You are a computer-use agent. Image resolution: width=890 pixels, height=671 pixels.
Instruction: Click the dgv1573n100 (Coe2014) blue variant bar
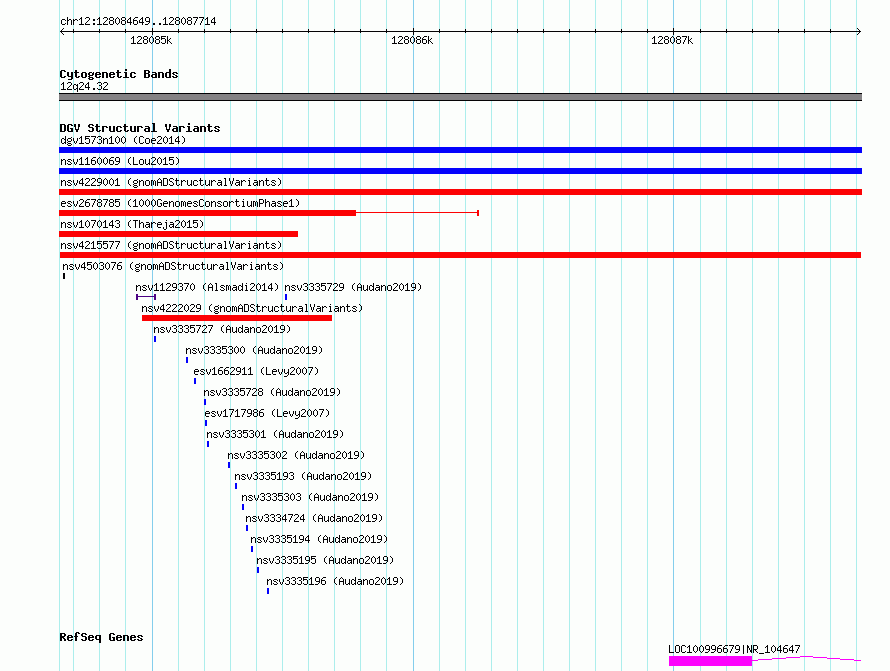click(x=460, y=150)
